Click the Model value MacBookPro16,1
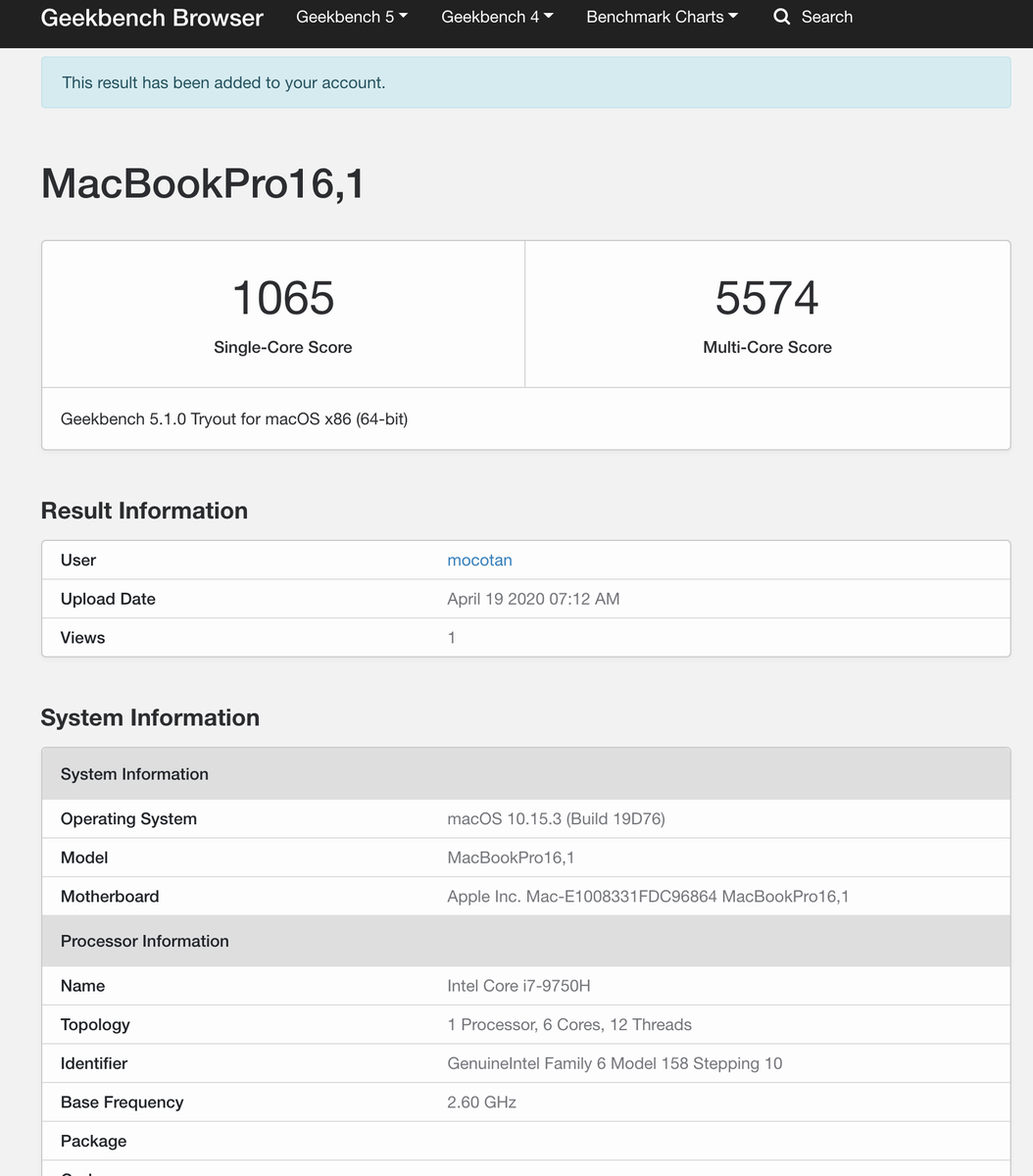Viewport: 1033px width, 1176px height. pyautogui.click(x=511, y=857)
